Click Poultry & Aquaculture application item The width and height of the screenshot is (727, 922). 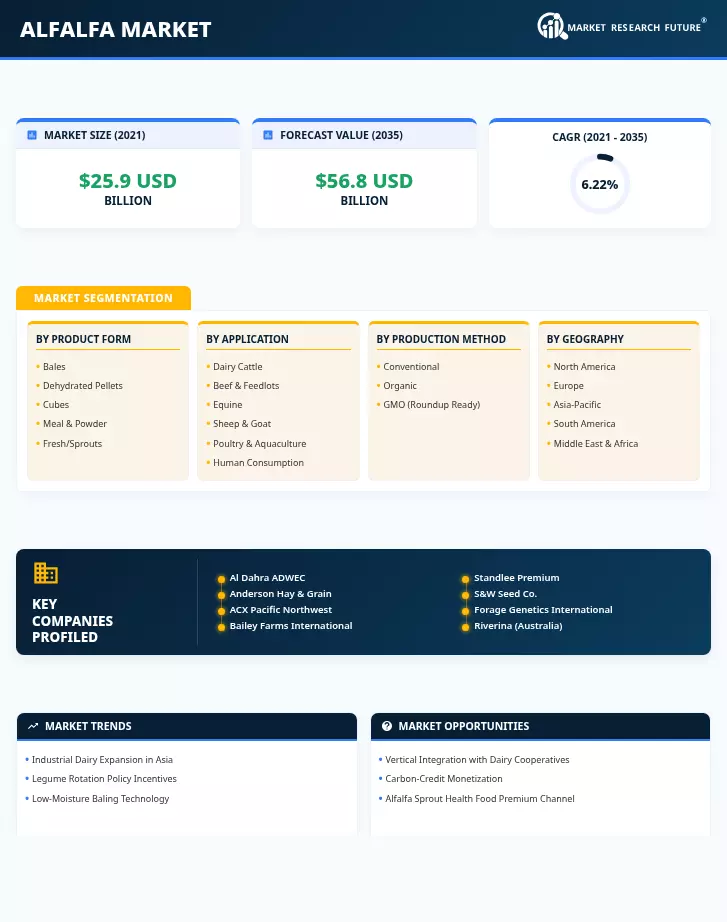[x=259, y=443]
